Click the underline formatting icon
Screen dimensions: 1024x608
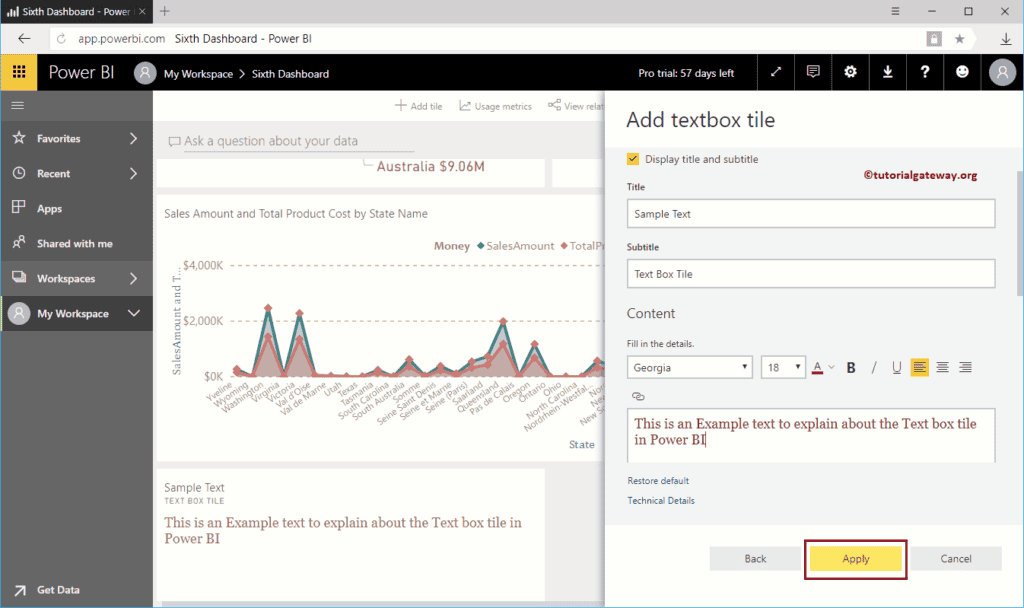coord(897,367)
